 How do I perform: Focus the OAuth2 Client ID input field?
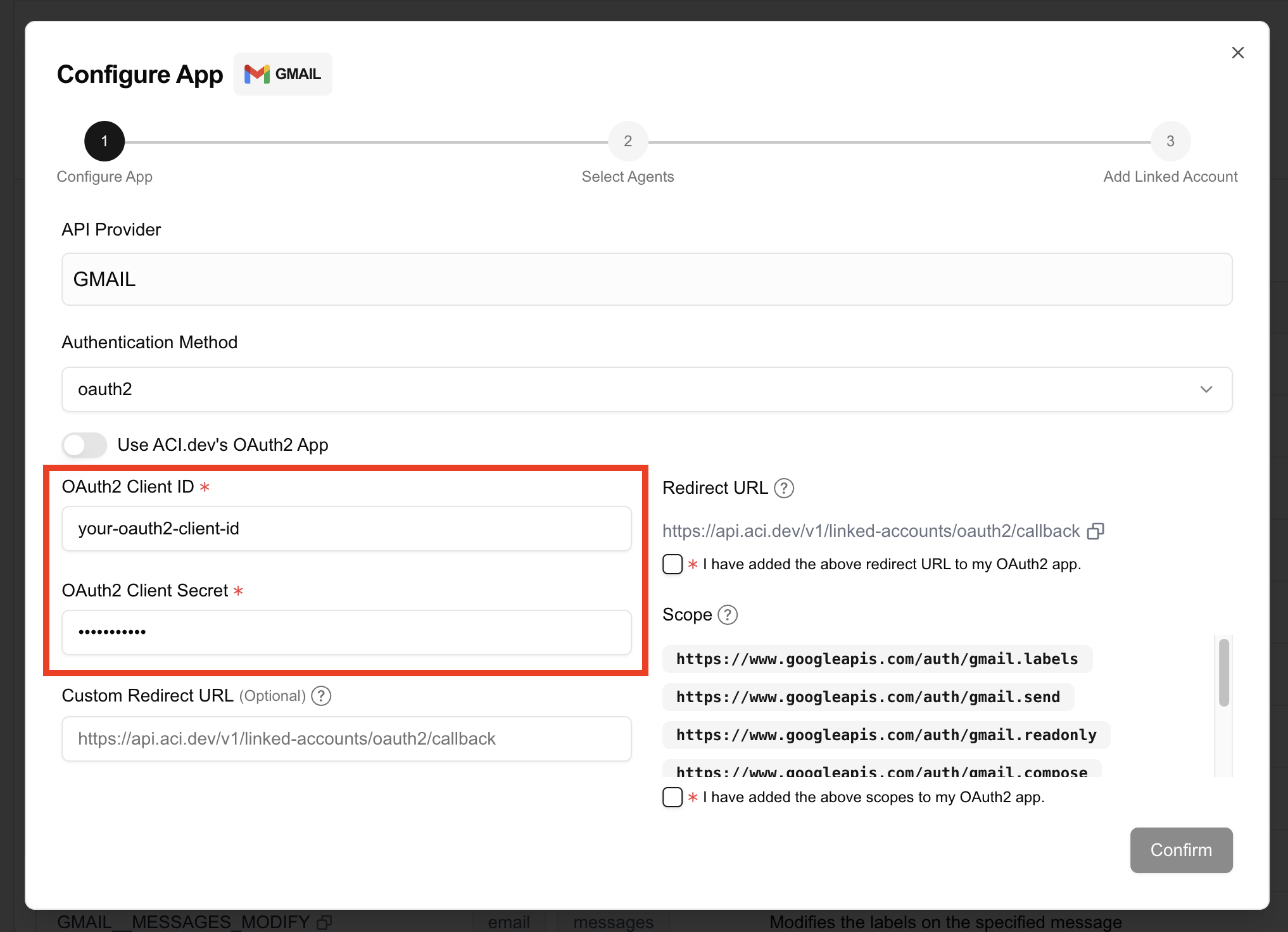tap(346, 529)
